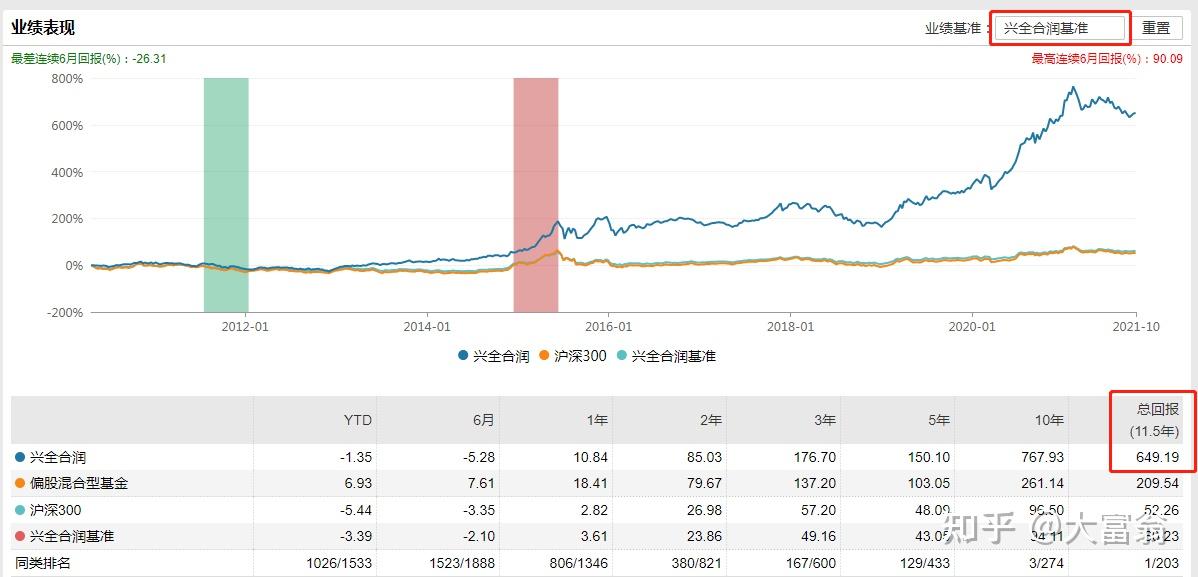Click the 2021-10 axis label
Viewport: 1198px width, 577px height.
coord(1136,326)
